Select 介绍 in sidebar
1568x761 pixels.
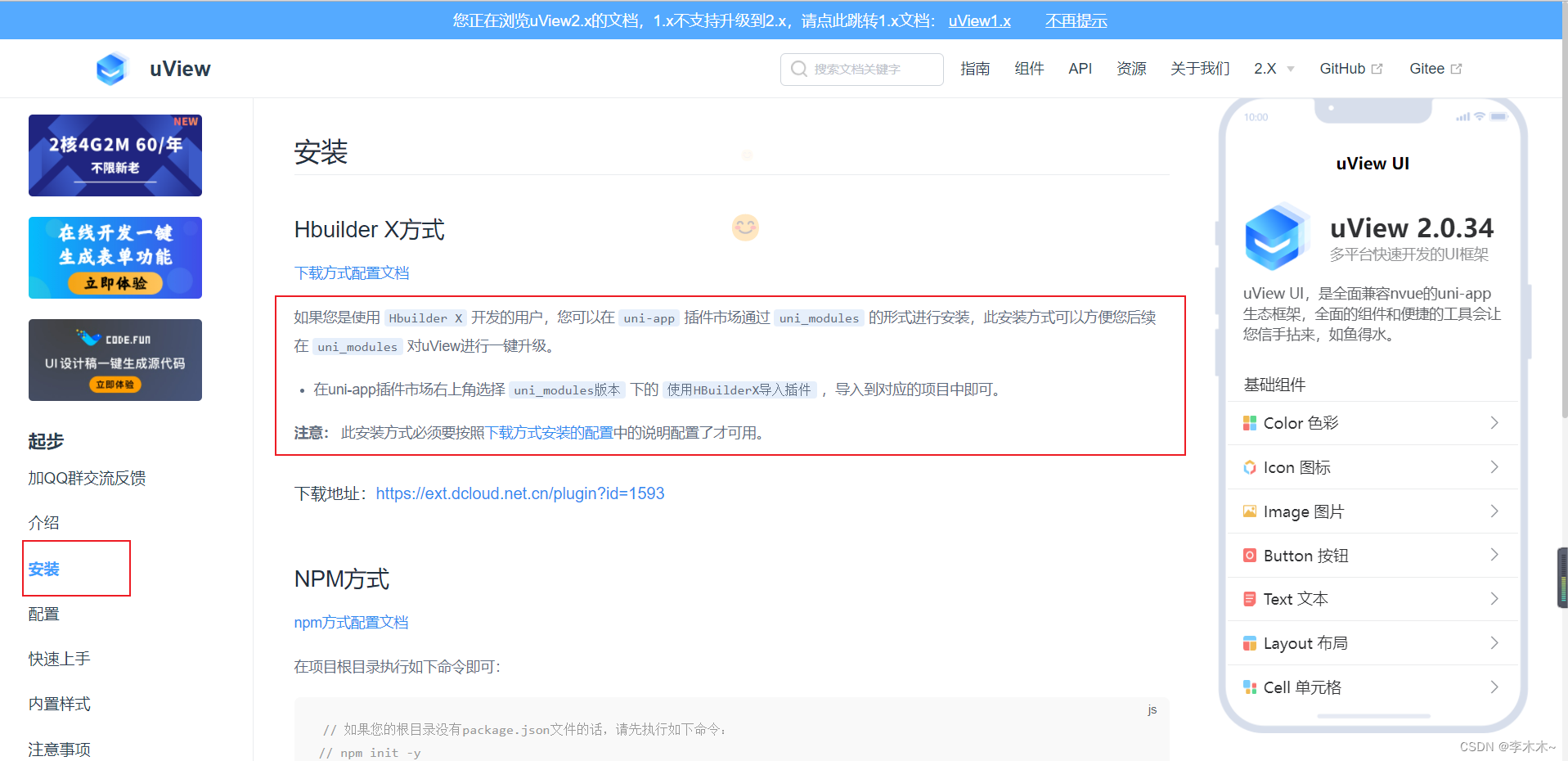tap(43, 523)
